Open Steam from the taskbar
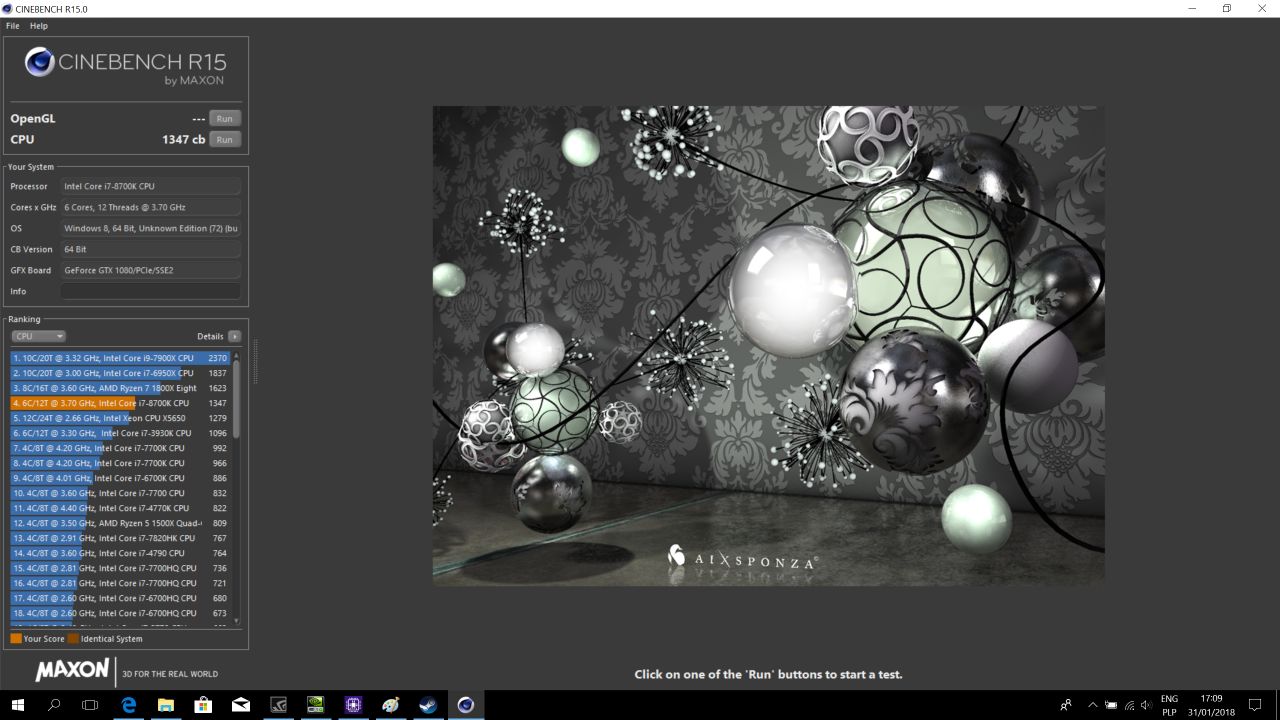1280x720 pixels. tap(428, 705)
